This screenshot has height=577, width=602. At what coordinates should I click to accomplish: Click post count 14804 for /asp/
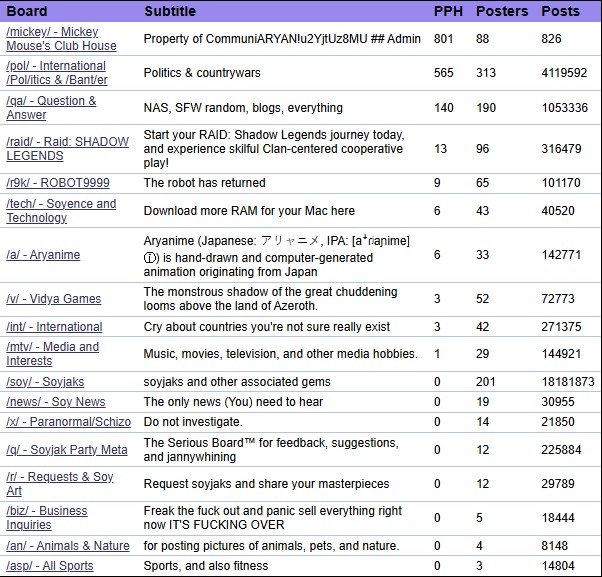[558, 565]
